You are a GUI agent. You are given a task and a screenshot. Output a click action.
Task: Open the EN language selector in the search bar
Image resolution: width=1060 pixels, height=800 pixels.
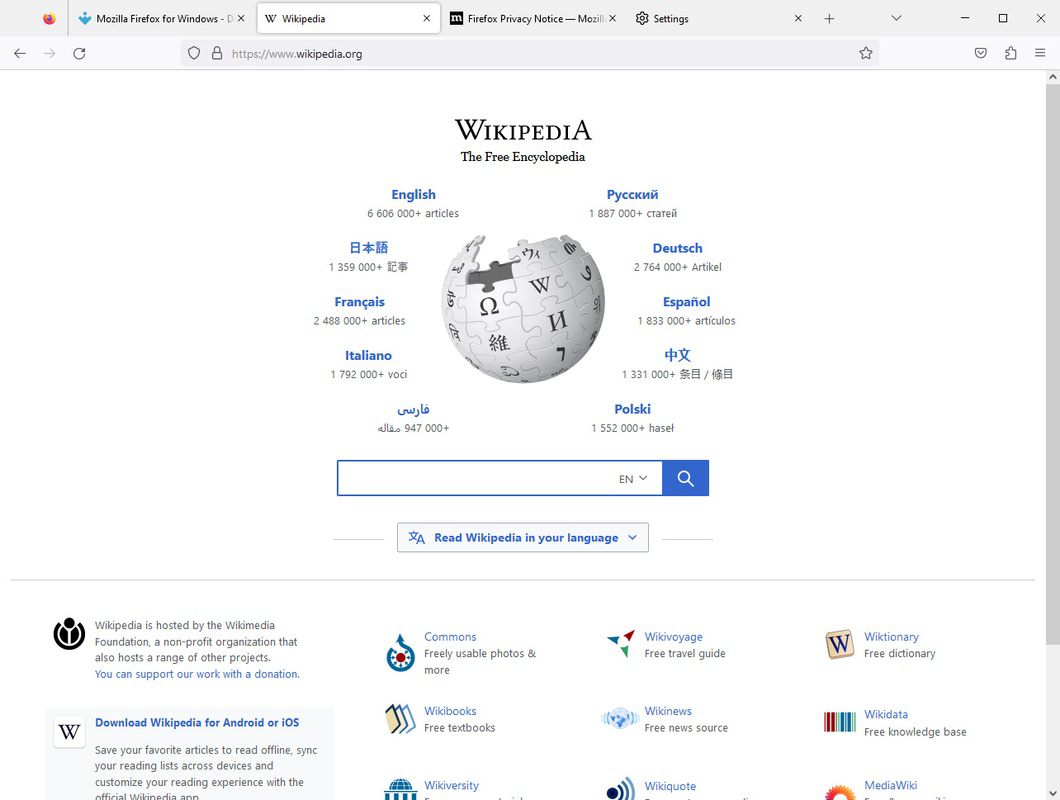tap(631, 478)
